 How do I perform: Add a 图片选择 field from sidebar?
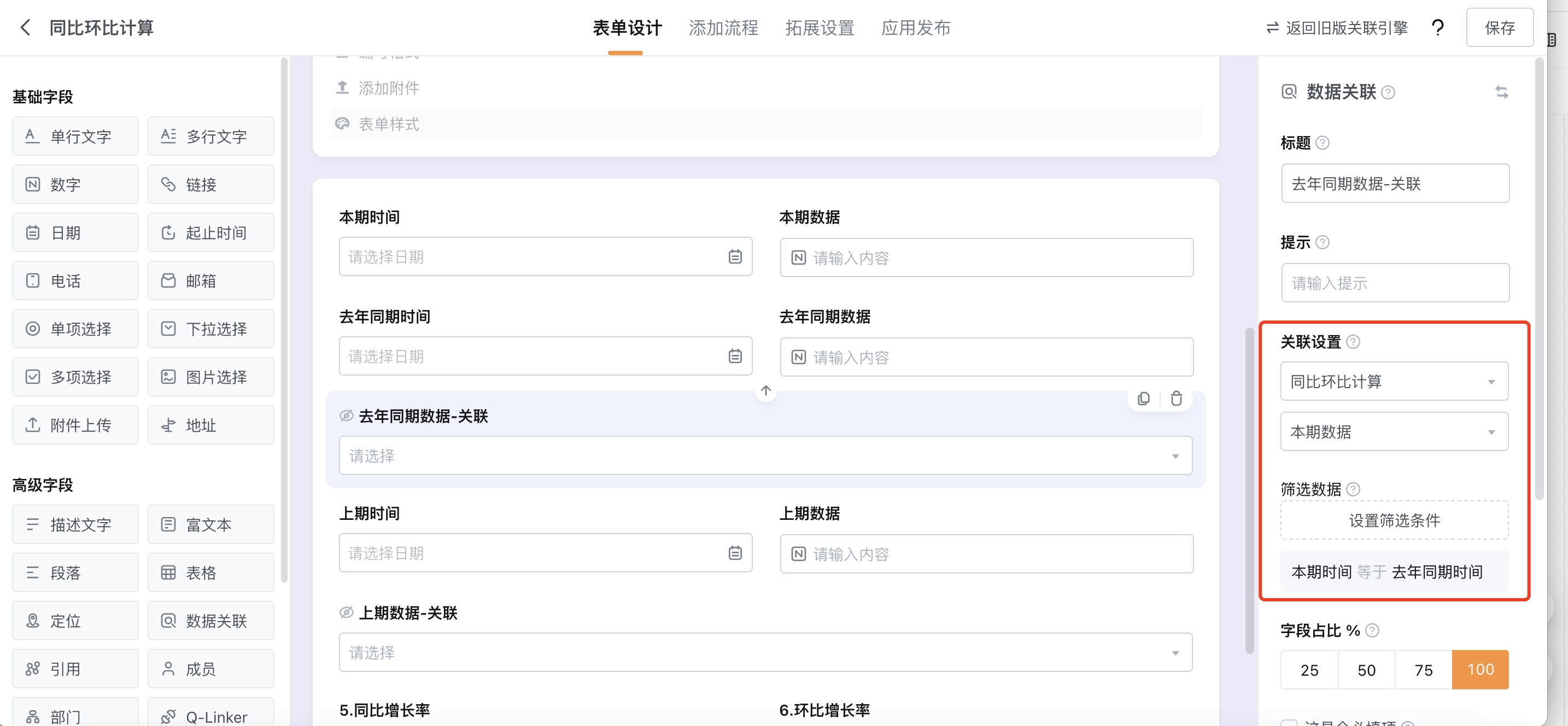[210, 377]
